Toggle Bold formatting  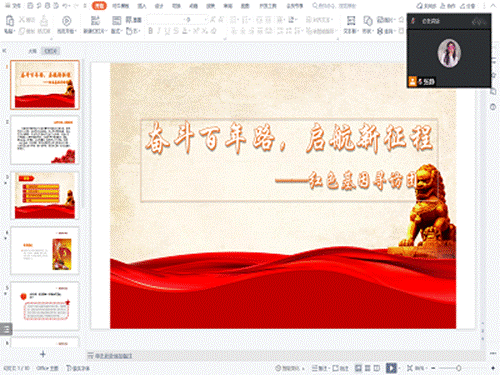click(x=150, y=31)
